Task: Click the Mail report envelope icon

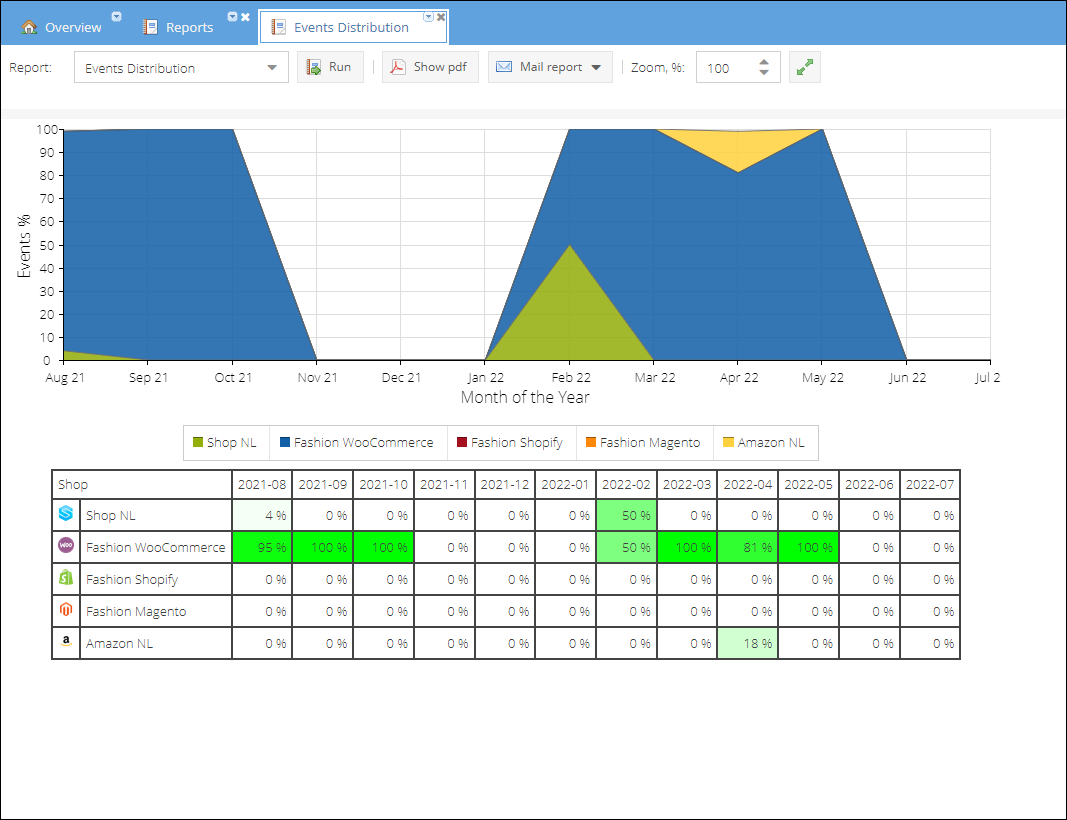Action: click(x=504, y=67)
